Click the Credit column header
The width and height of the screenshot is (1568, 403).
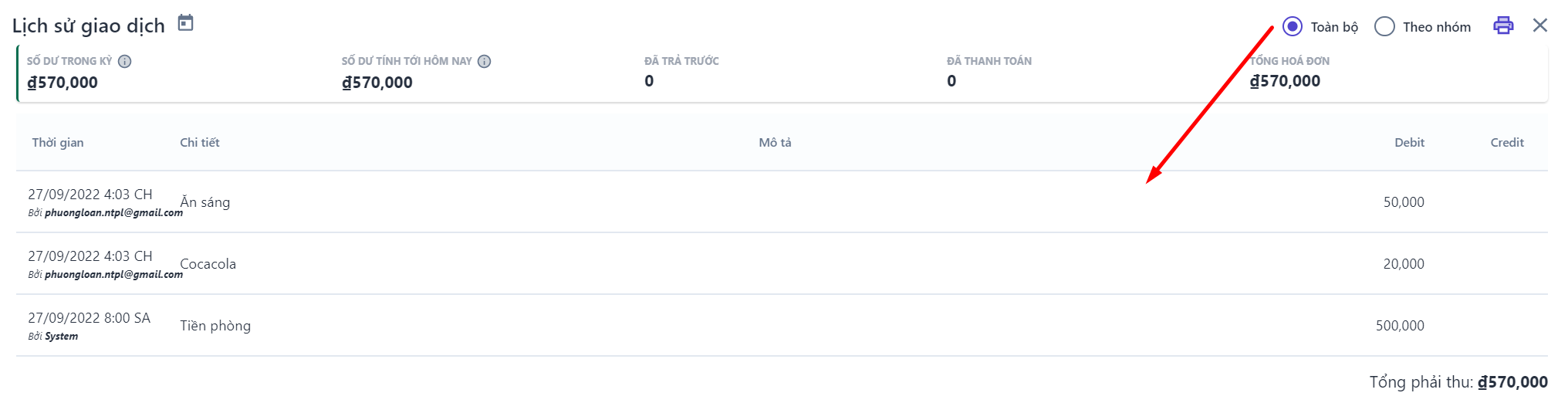(1506, 143)
